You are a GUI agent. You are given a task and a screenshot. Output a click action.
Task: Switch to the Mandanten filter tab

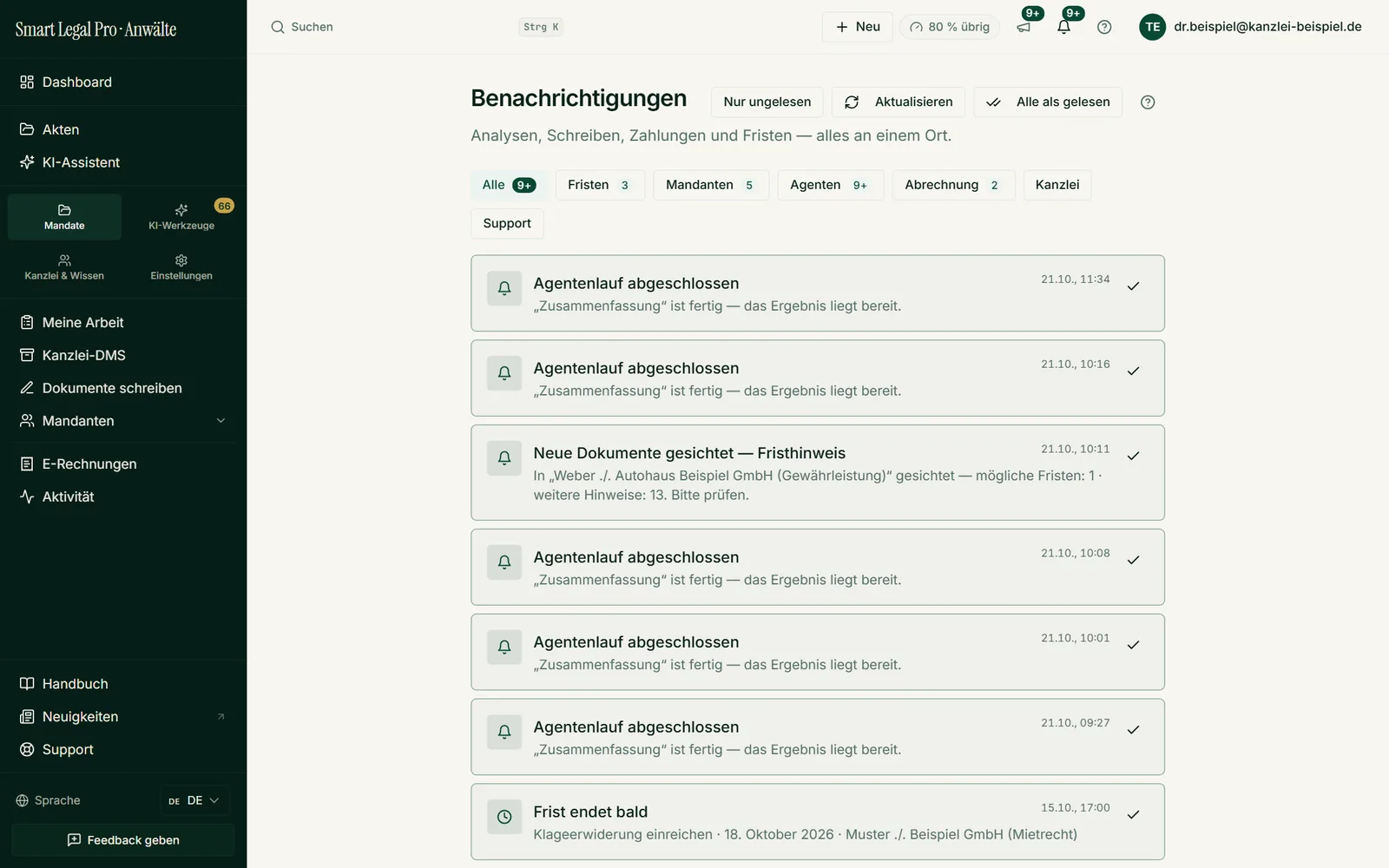pos(711,185)
